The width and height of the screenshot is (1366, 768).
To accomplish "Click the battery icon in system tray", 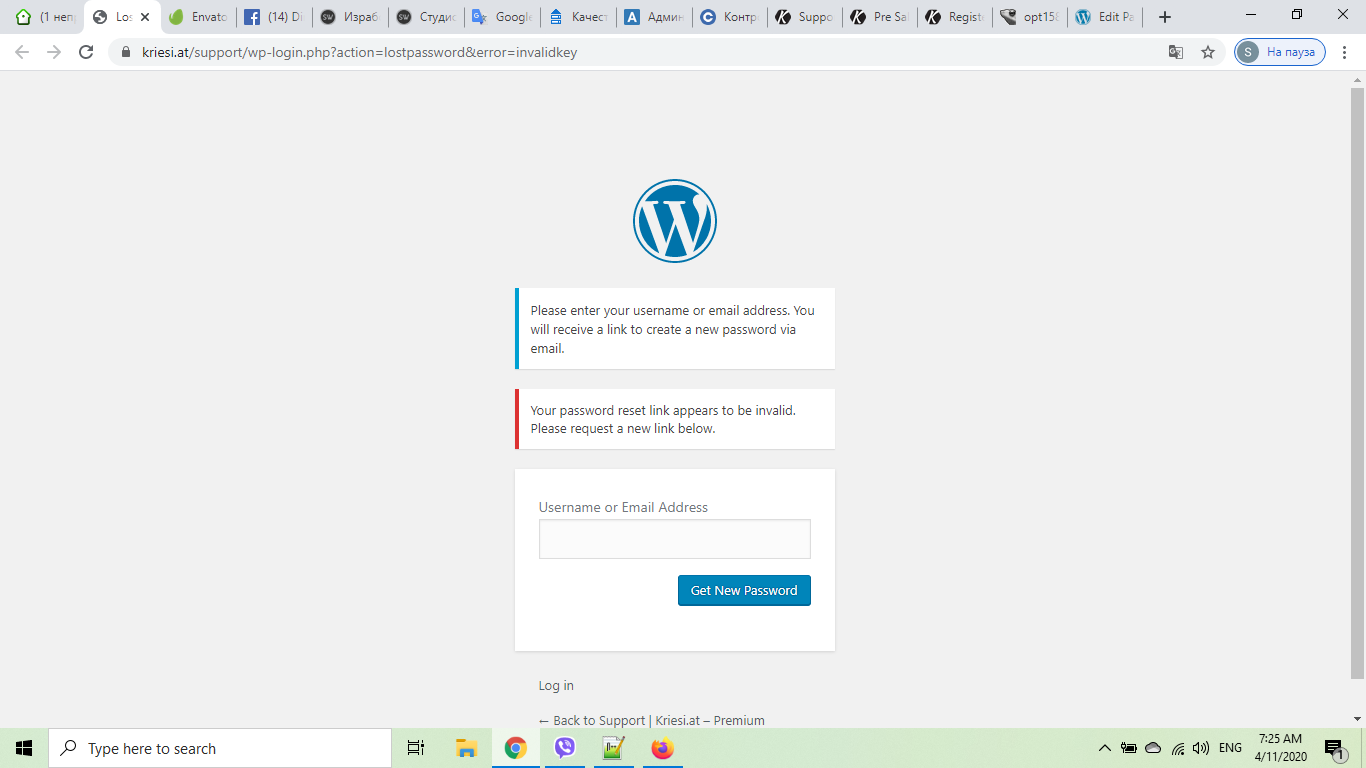I will [1129, 748].
